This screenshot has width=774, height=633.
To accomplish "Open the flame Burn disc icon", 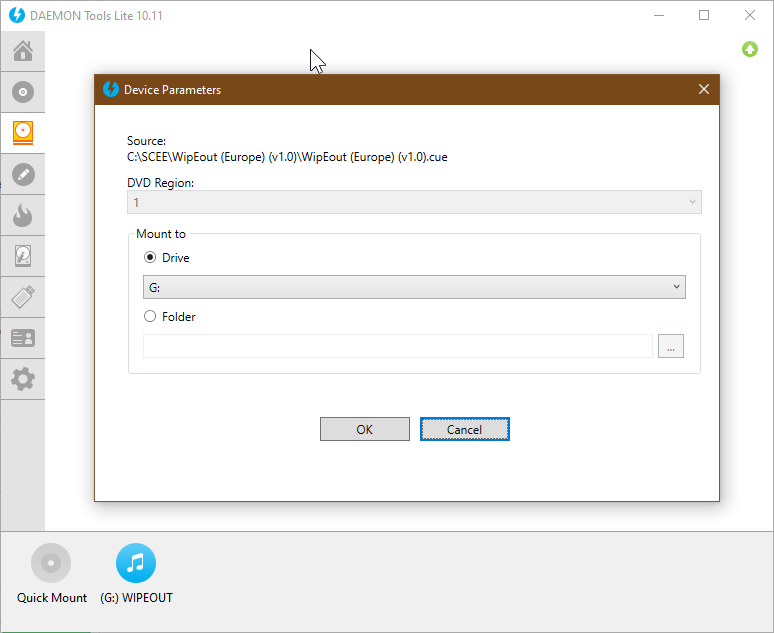I will click(23, 215).
